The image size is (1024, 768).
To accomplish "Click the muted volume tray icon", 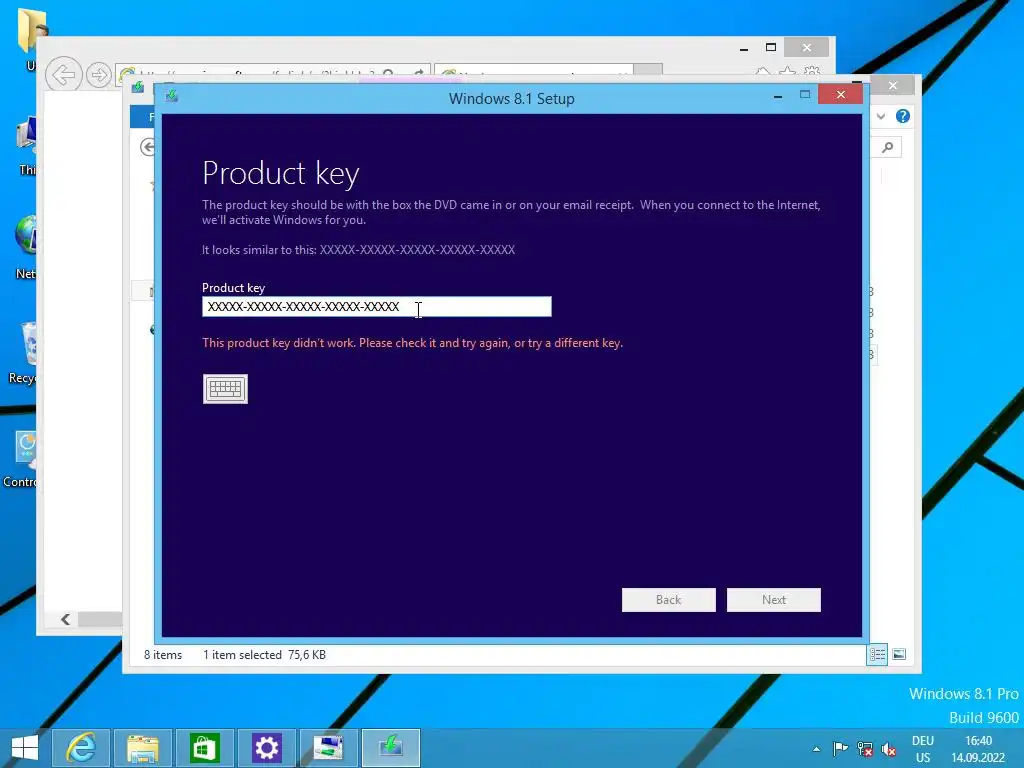I will (889, 749).
